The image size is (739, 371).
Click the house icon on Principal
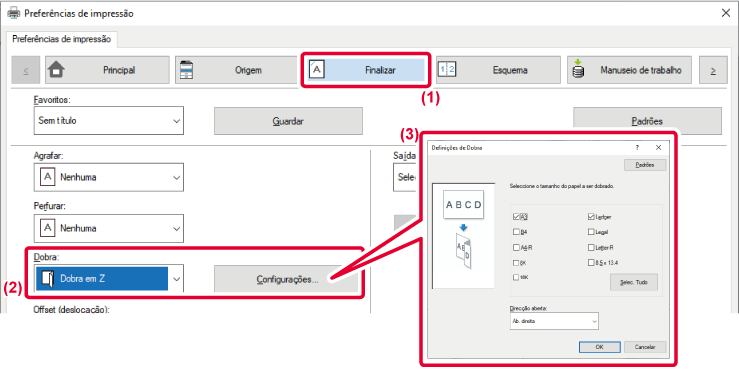[x=57, y=70]
